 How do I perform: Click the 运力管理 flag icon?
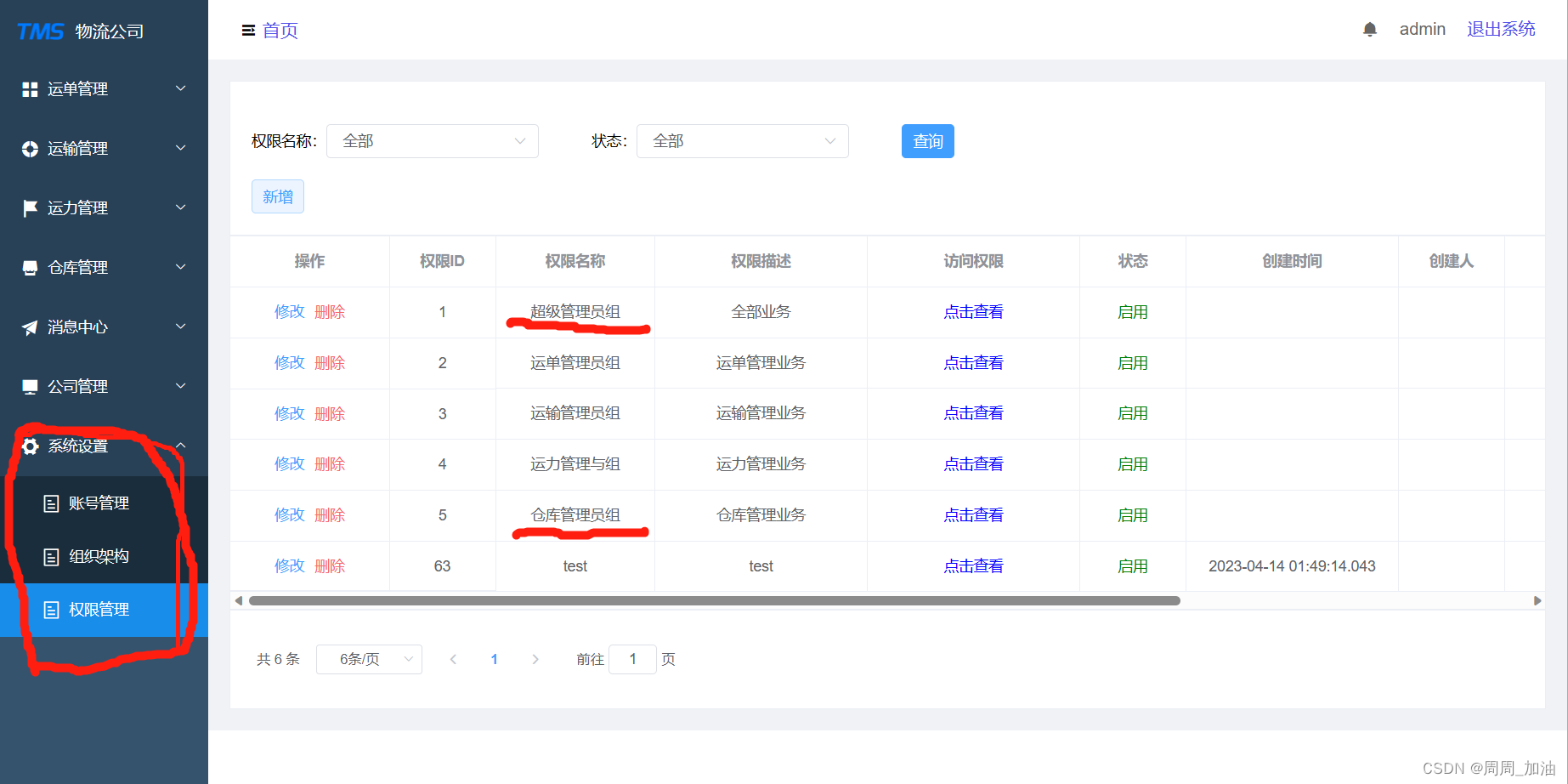point(30,208)
